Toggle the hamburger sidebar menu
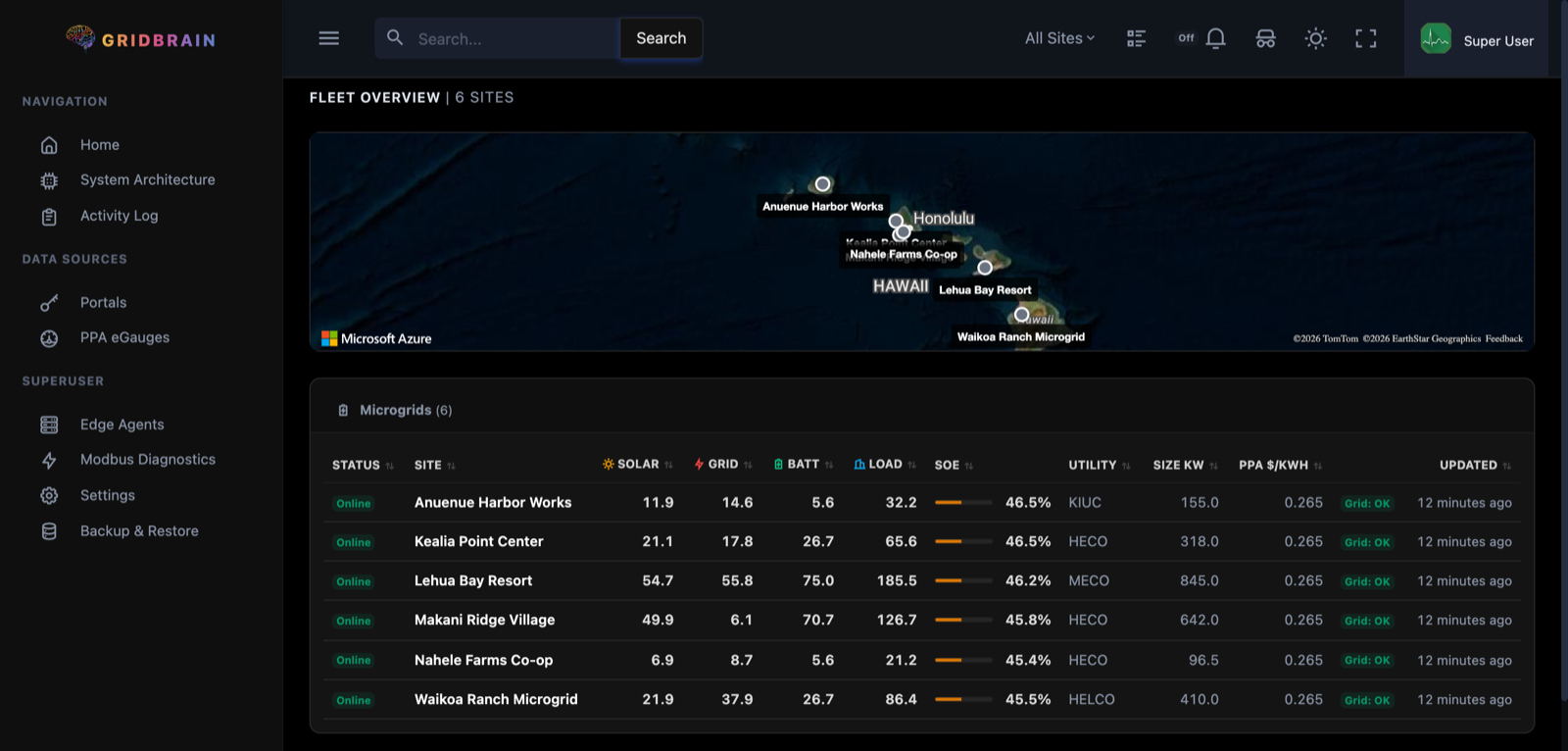The image size is (1568, 751). point(329,38)
